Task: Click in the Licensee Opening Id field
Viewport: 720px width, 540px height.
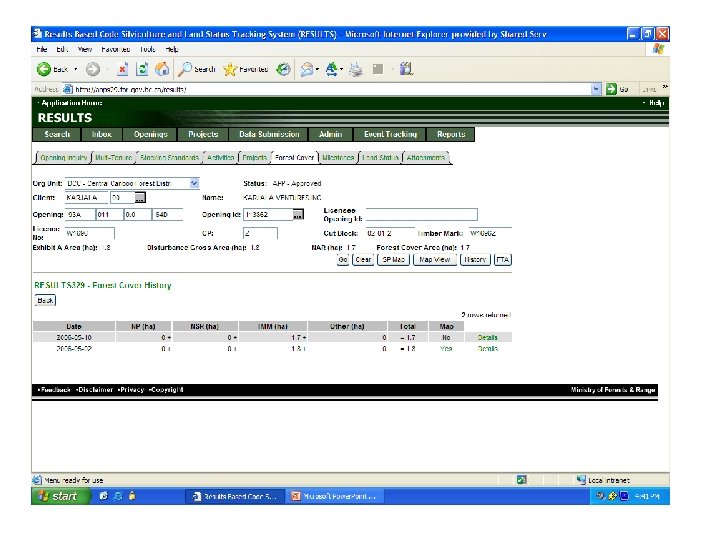Action: pos(422,214)
